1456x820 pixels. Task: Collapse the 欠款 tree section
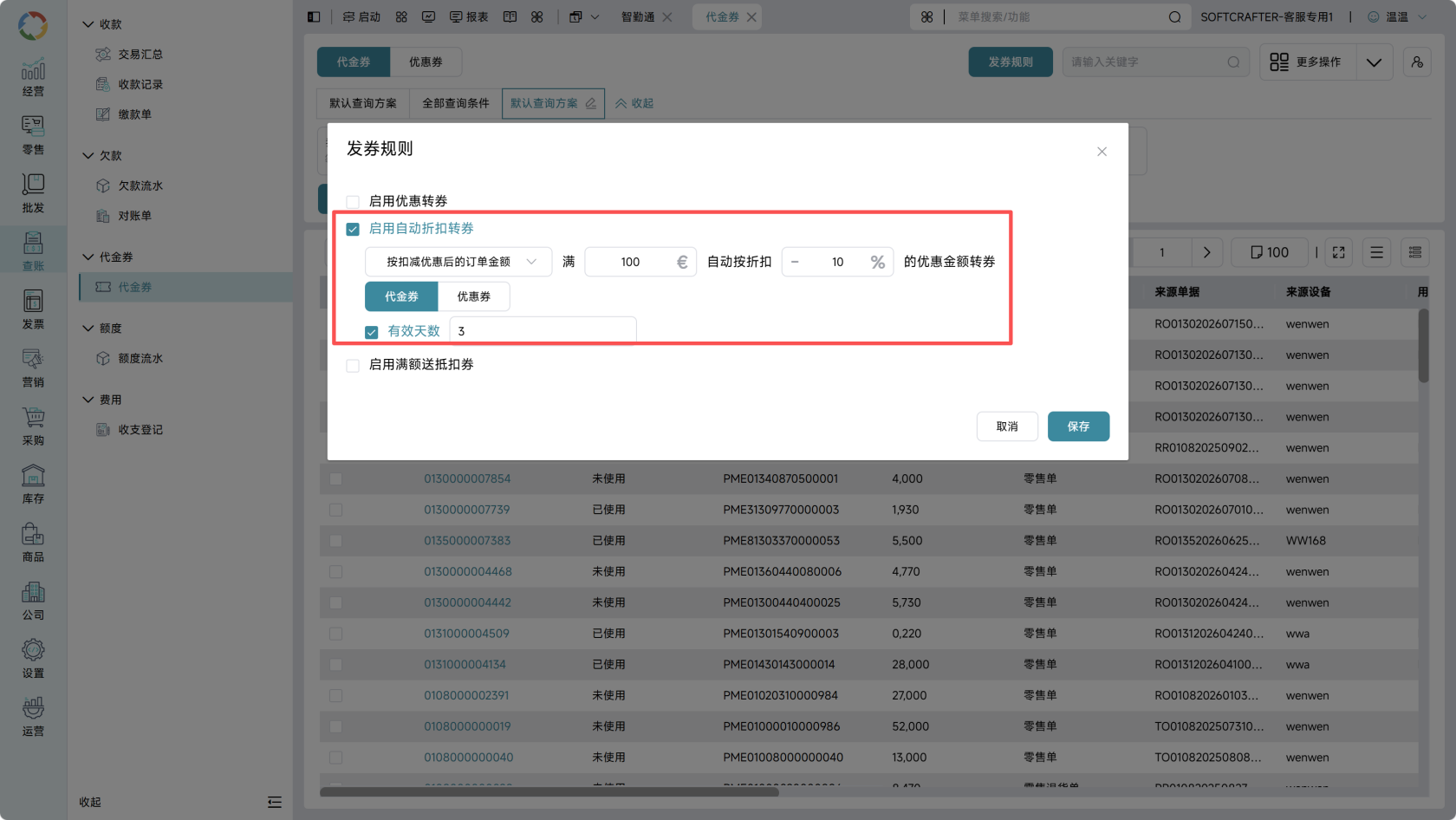tap(88, 156)
